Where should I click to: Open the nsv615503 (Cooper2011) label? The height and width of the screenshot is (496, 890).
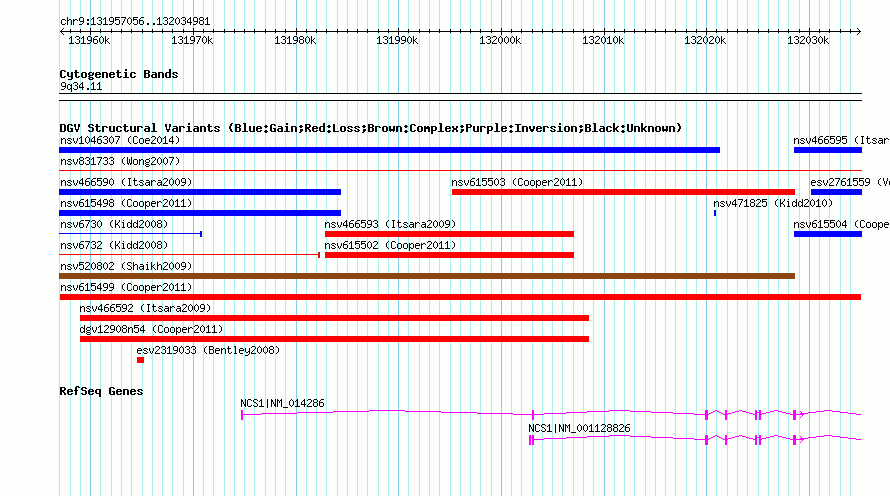pos(517,182)
